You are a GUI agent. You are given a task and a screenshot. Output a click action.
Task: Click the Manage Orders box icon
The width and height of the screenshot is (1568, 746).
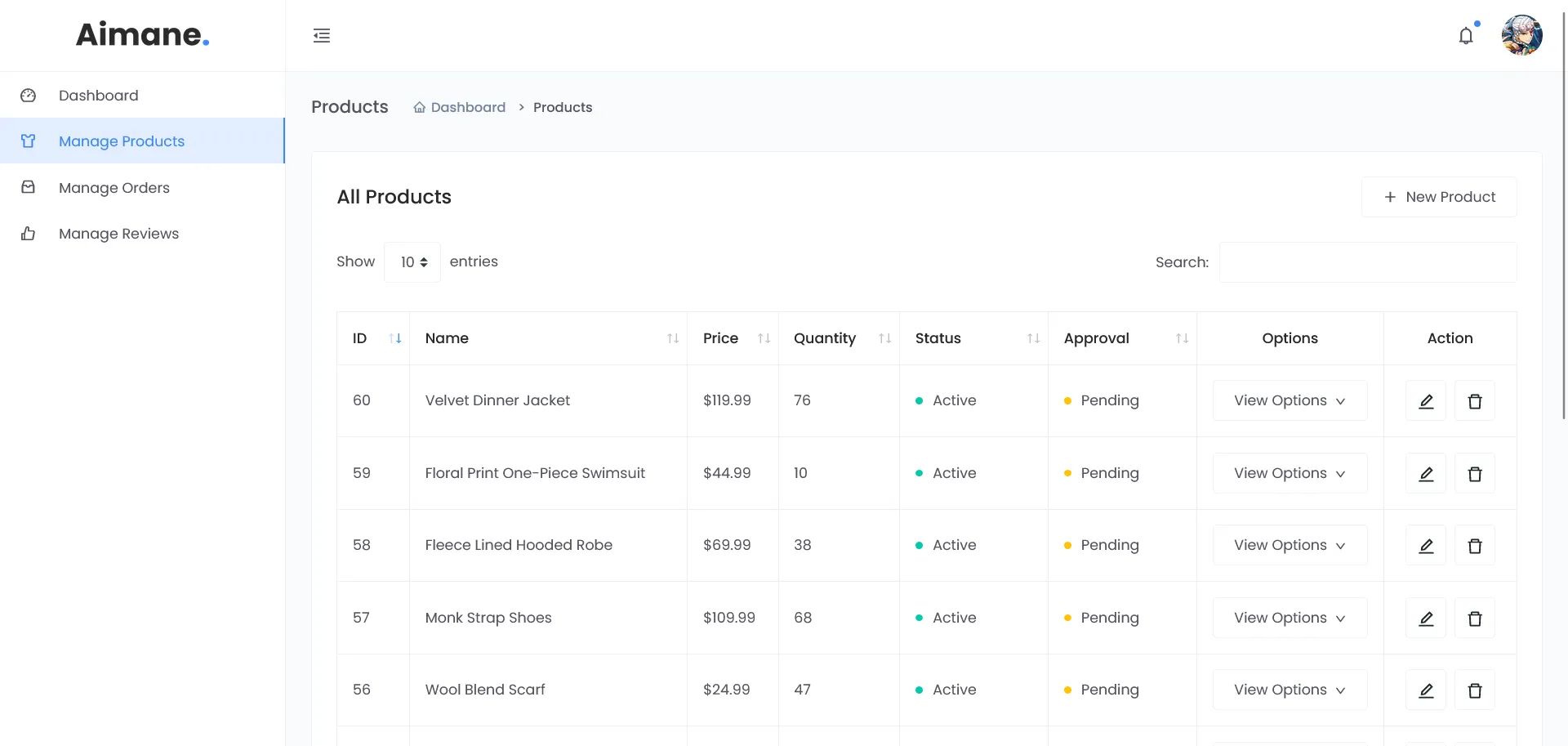coord(28,187)
